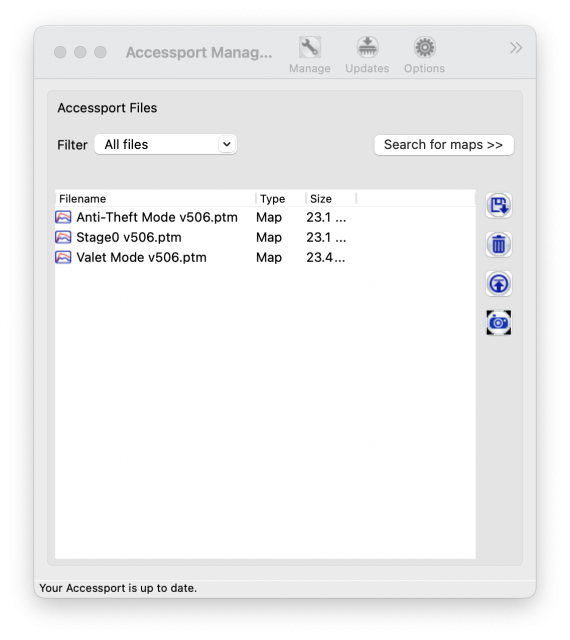Click the camera screenshot icon
Image resolution: width=570 pixels, height=640 pixels.
(499, 322)
